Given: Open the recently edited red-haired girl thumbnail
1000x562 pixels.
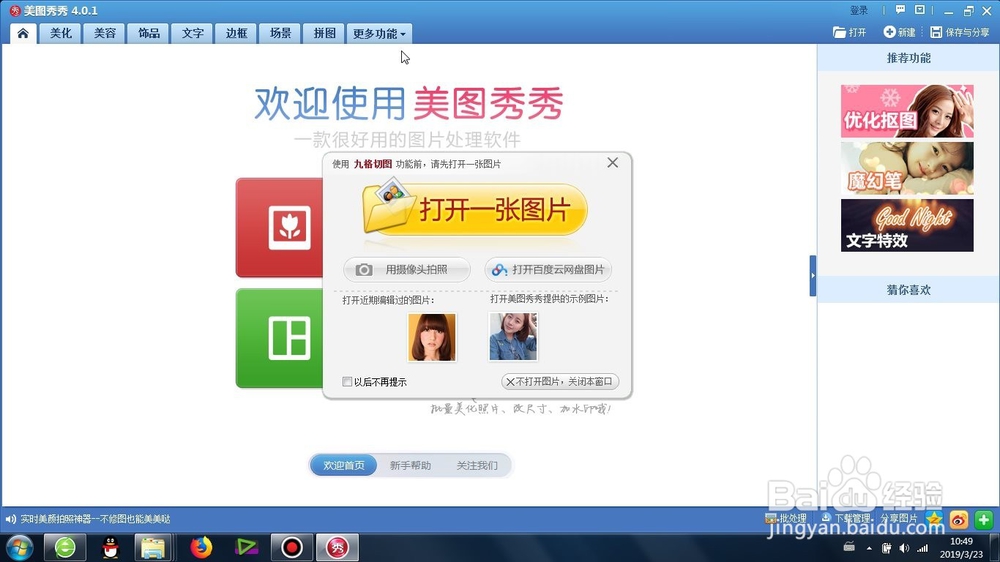Looking at the screenshot, I should (x=432, y=337).
